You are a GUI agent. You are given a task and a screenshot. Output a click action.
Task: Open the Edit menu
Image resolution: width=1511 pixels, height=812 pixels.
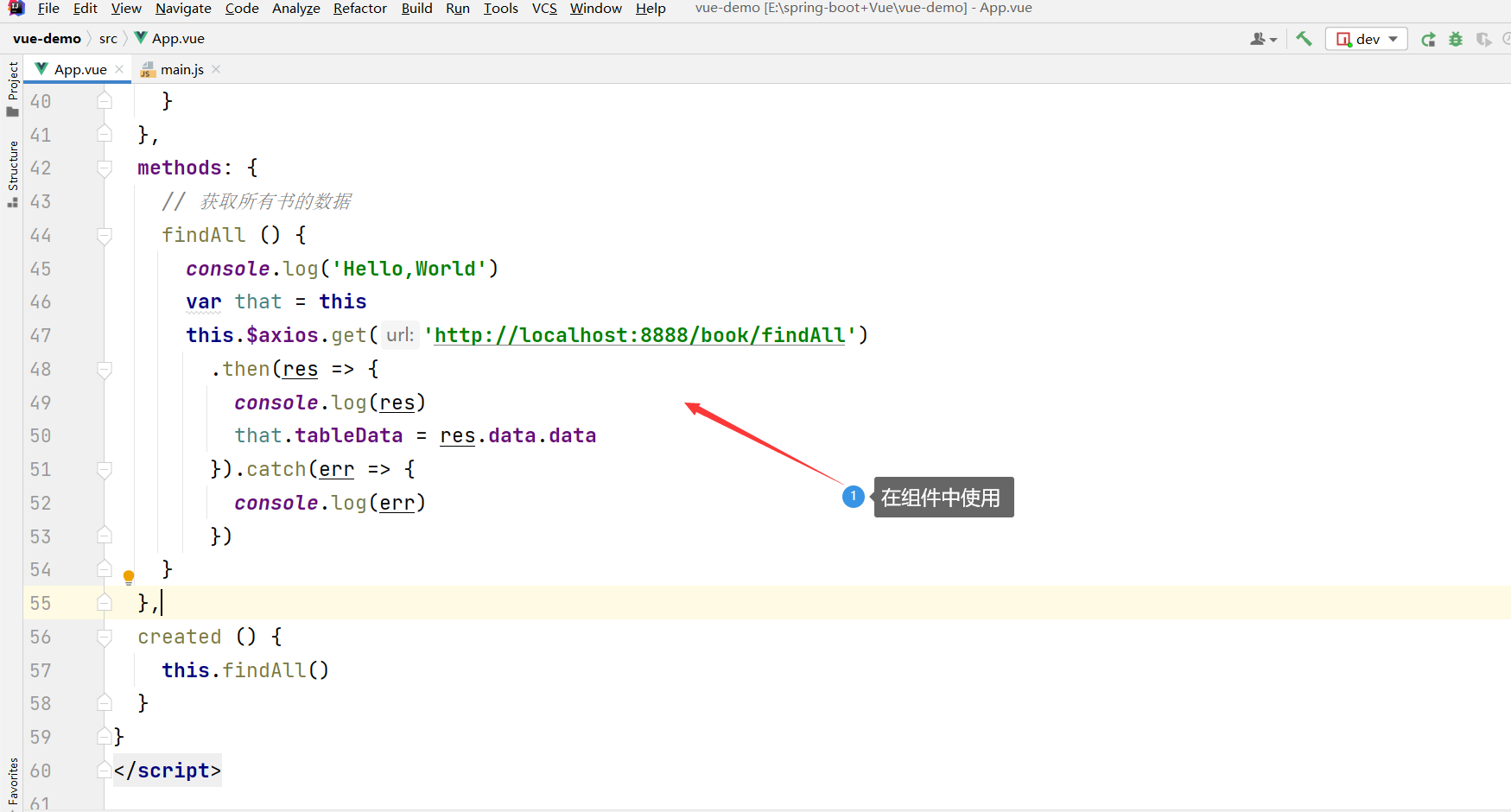86,9
